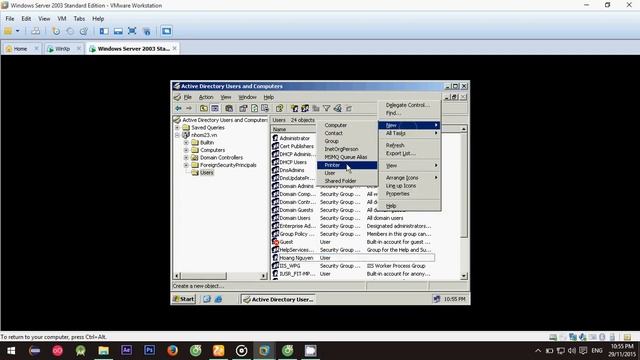Screen dimensions: 640x360
Task: Expand the ForeignSecurityPrincipals node
Action: click(x=186, y=165)
